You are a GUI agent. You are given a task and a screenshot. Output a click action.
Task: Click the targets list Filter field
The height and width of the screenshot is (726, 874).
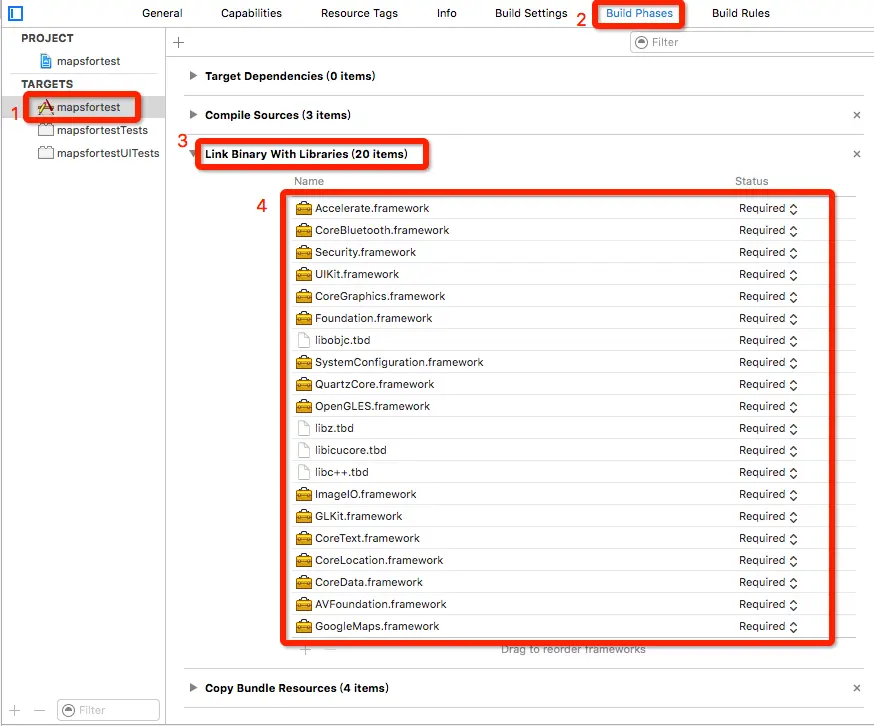coord(108,710)
